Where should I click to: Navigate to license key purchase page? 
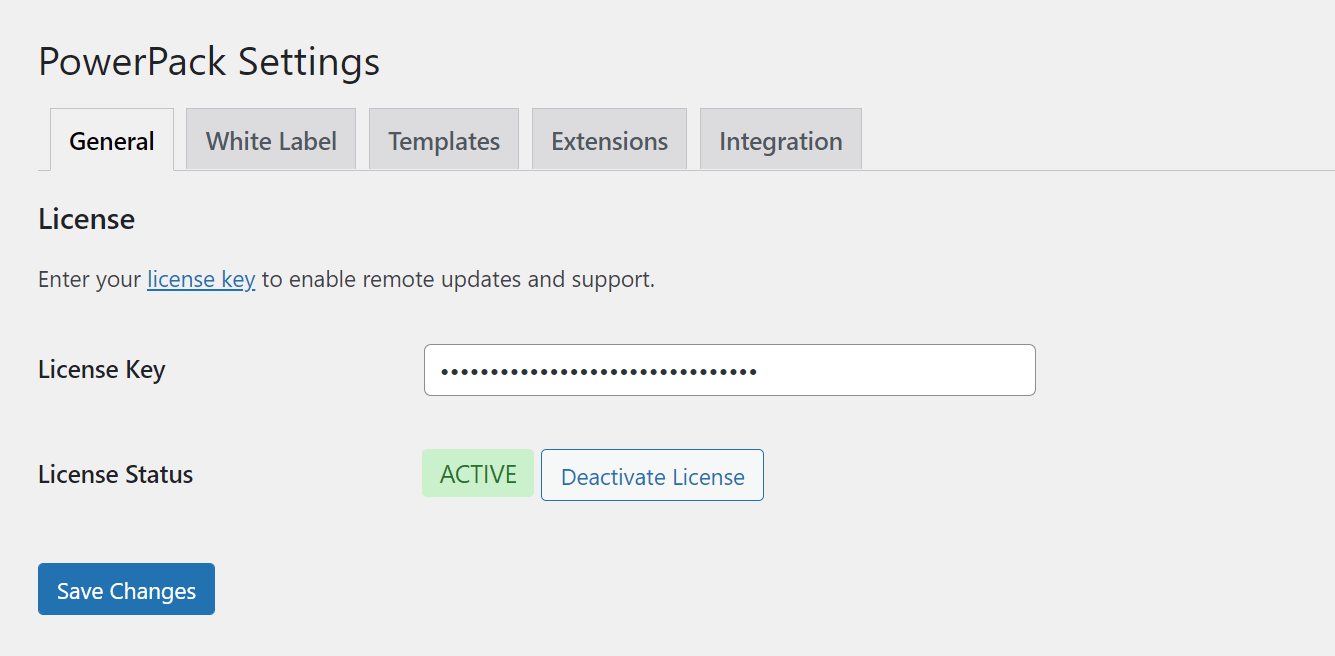click(x=200, y=279)
